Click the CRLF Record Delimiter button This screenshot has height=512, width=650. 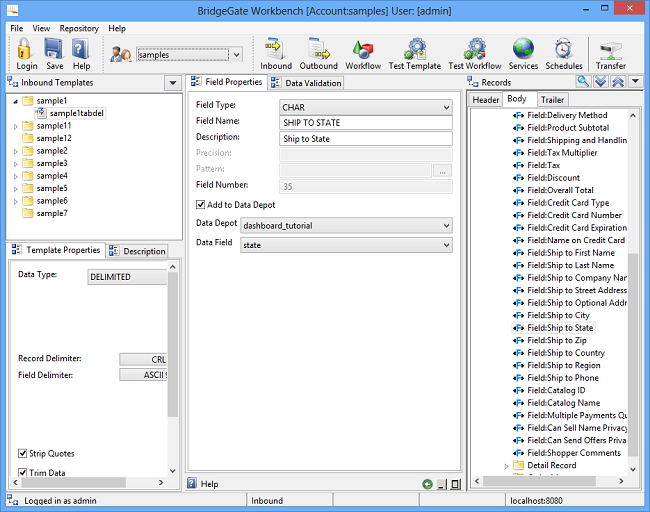click(x=143, y=359)
